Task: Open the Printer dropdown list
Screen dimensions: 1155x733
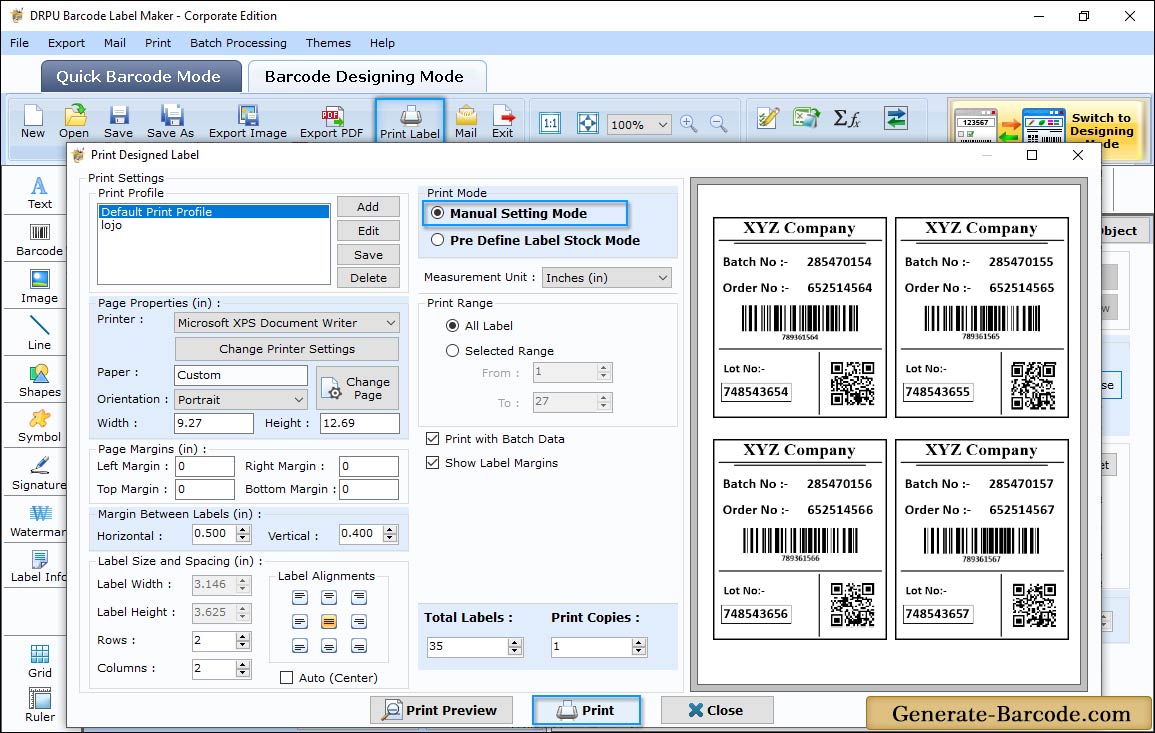Action: point(287,323)
